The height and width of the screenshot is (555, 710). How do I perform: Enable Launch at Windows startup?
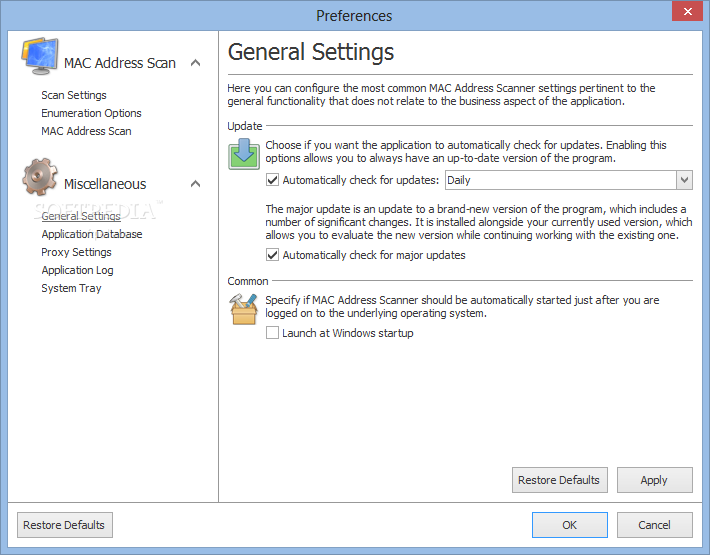(272, 333)
